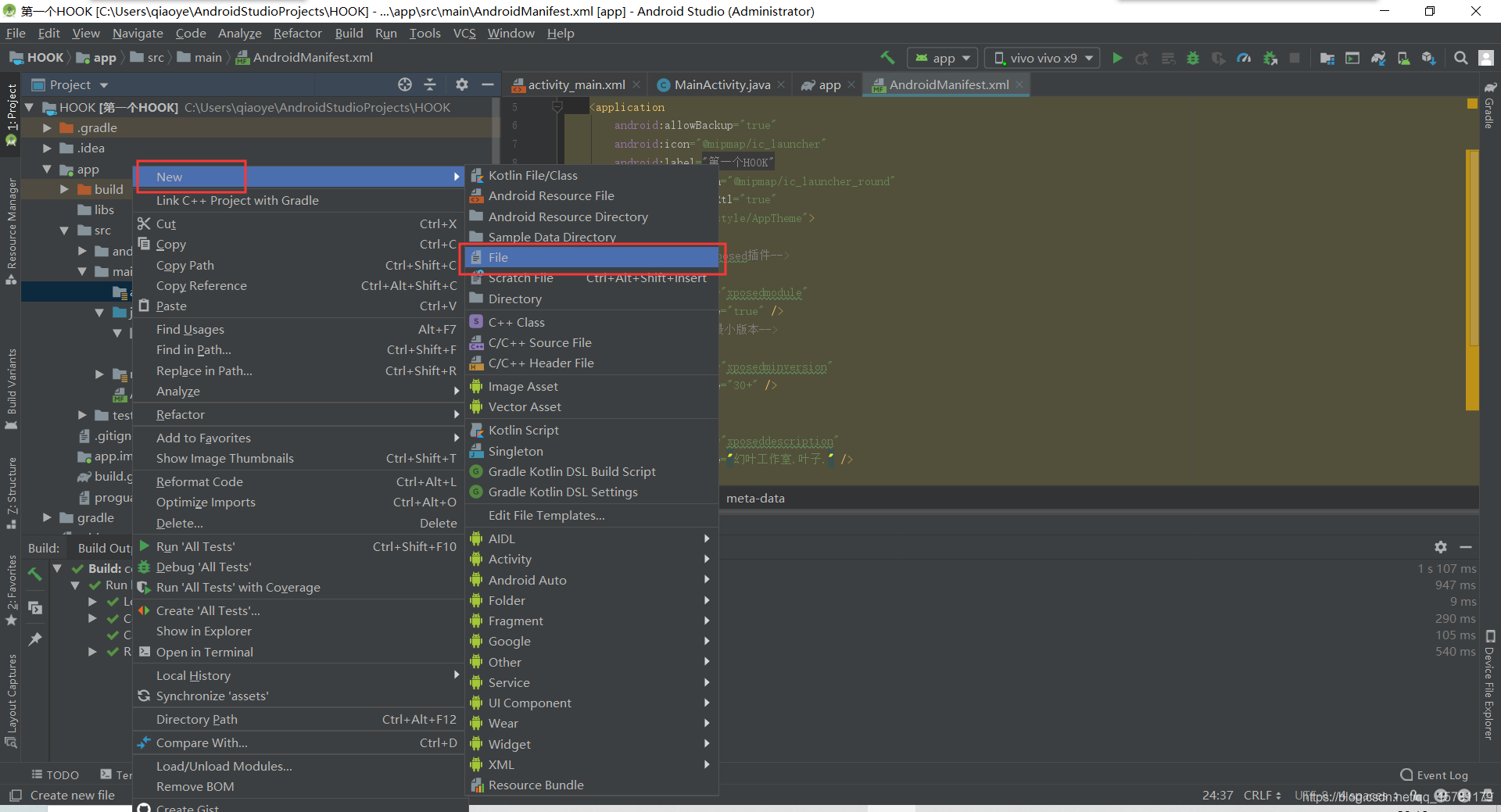The height and width of the screenshot is (812, 1501).
Task: Open Resource Manager side tab
Action: coord(12,231)
